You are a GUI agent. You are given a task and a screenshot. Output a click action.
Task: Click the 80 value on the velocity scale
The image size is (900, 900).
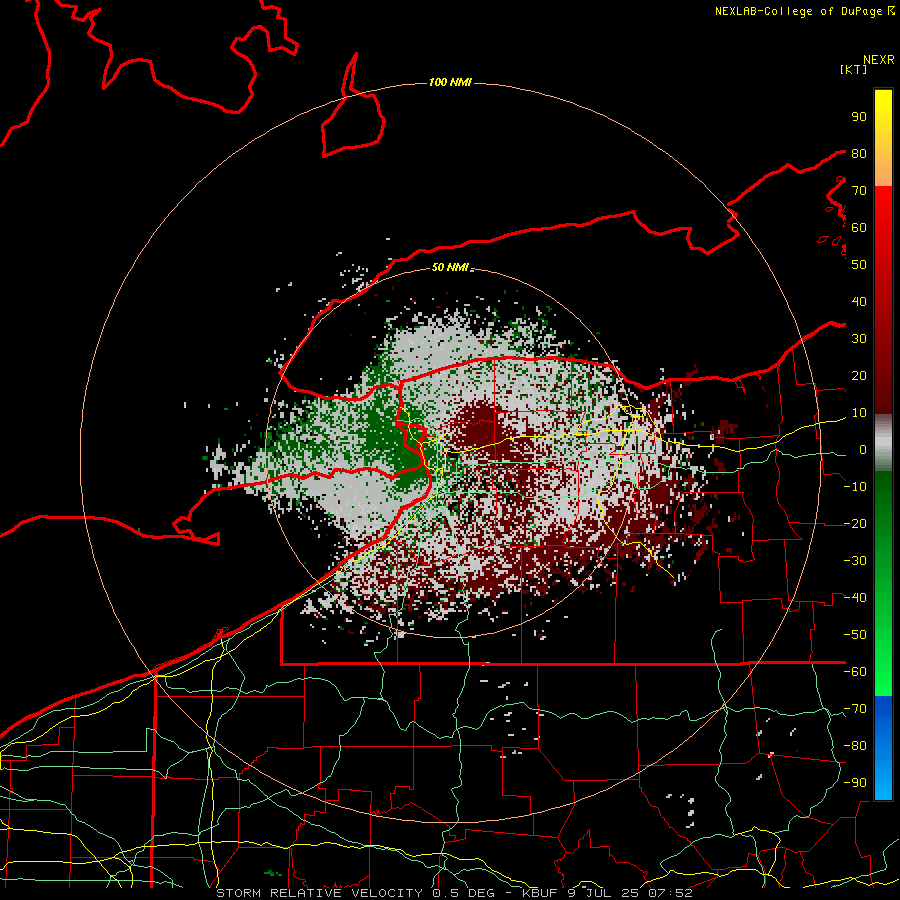point(859,153)
